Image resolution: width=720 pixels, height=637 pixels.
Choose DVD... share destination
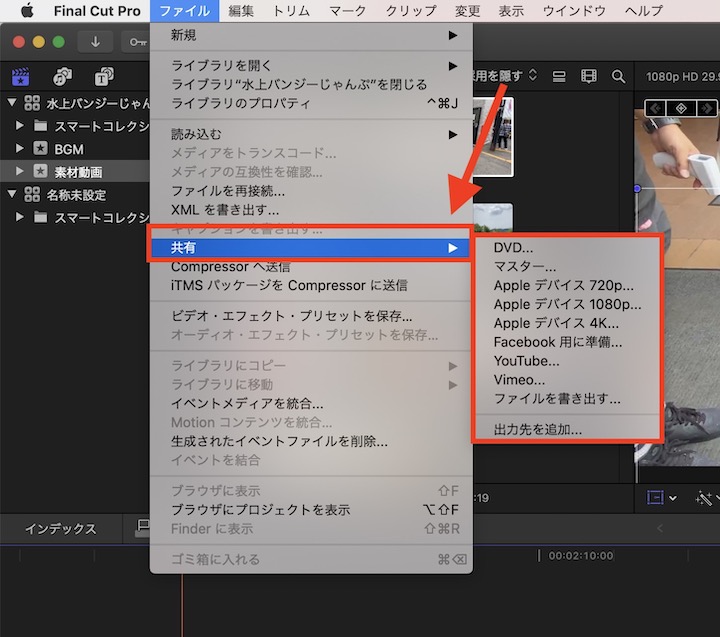pos(568,248)
